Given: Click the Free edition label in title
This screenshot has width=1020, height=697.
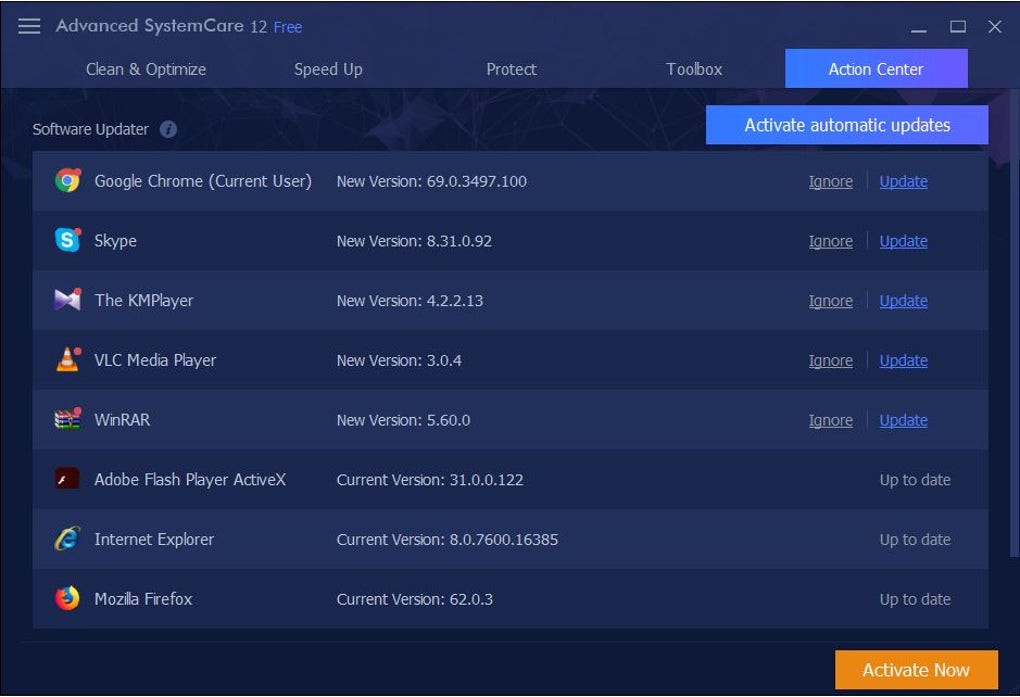Looking at the screenshot, I should 288,27.
